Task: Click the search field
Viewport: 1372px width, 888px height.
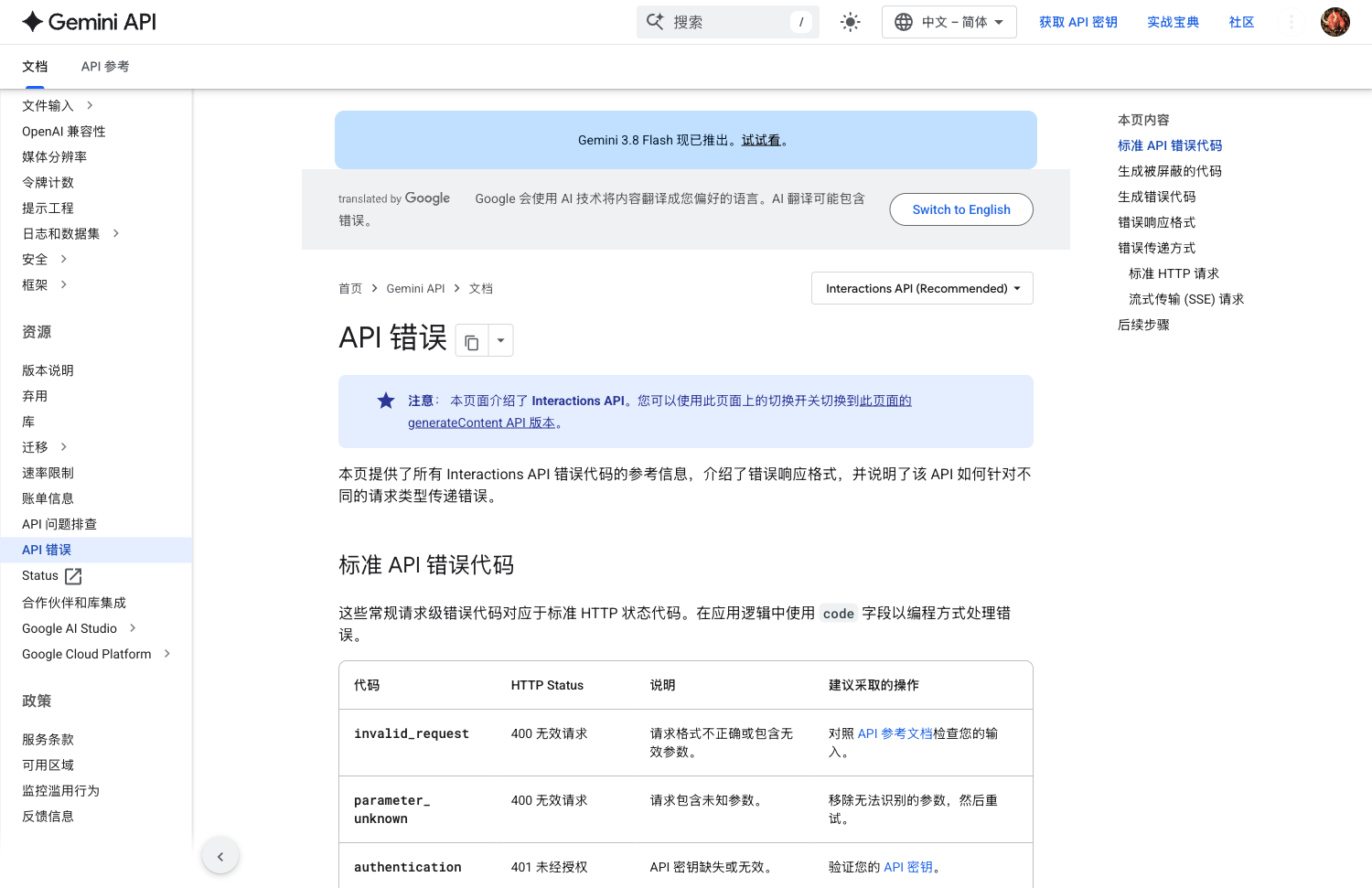Action: coord(727,22)
